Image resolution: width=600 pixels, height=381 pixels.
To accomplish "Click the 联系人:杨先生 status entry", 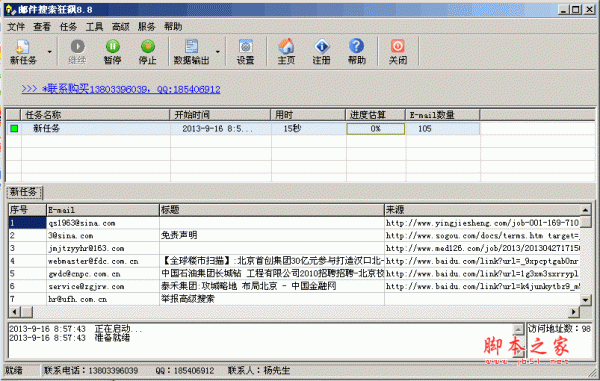I will pos(259,370).
